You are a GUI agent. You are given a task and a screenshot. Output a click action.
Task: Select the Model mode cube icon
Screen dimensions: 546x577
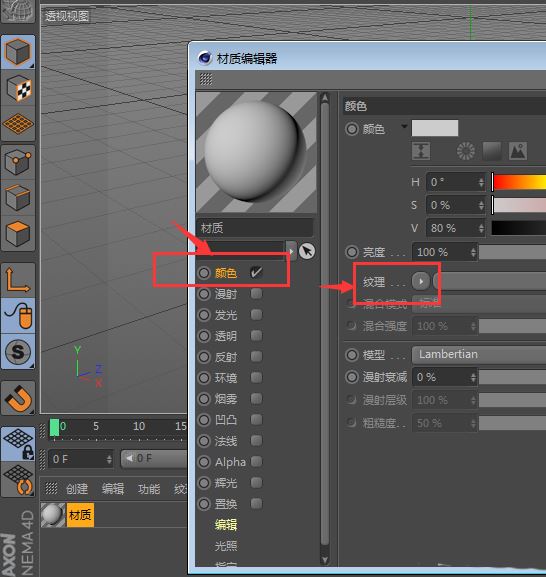(x=18, y=52)
